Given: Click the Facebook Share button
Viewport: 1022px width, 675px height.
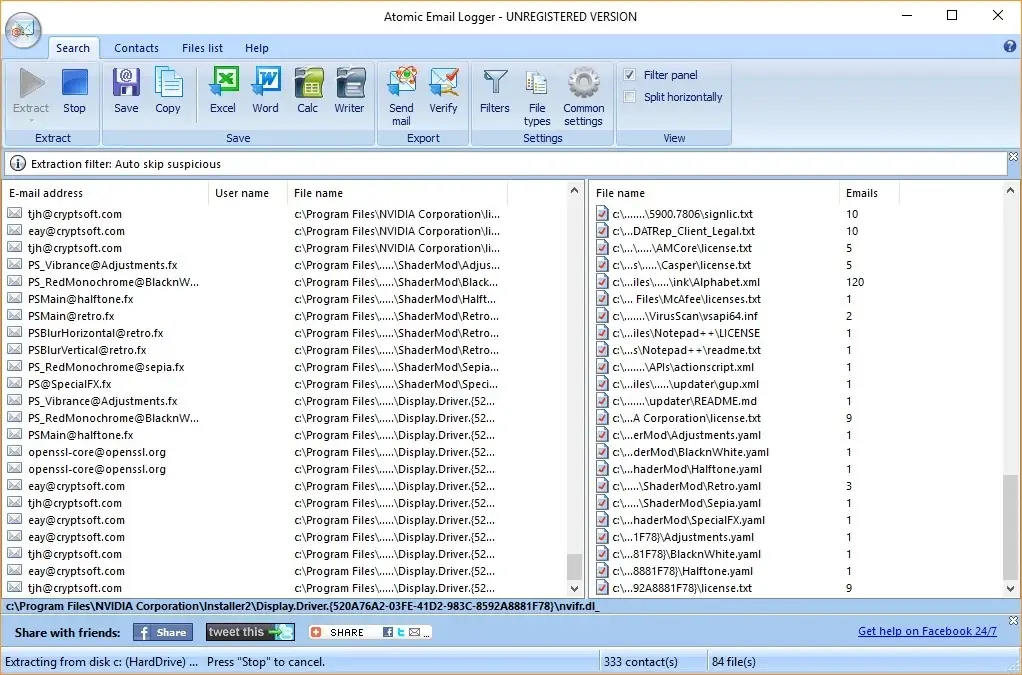Looking at the screenshot, I should 162,631.
